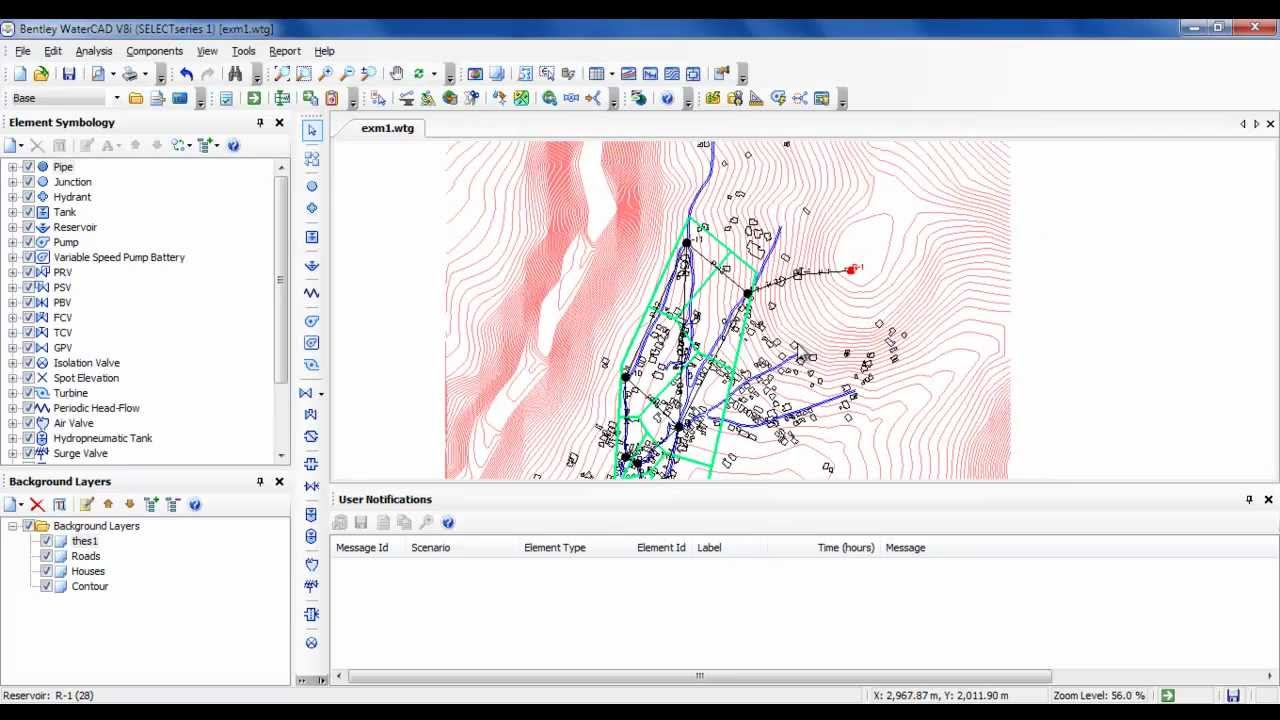Toggle the Hydrant checkbox
1280x720 pixels.
28,197
